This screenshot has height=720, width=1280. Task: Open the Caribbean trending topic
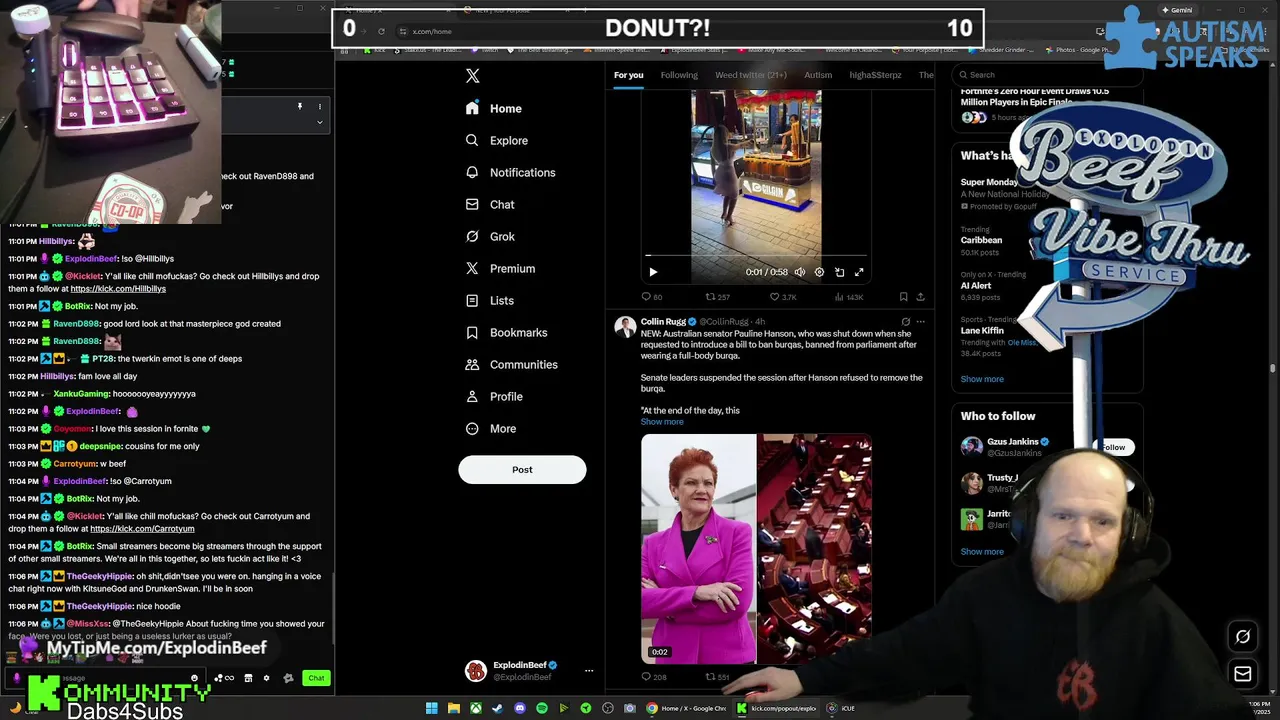coord(981,240)
